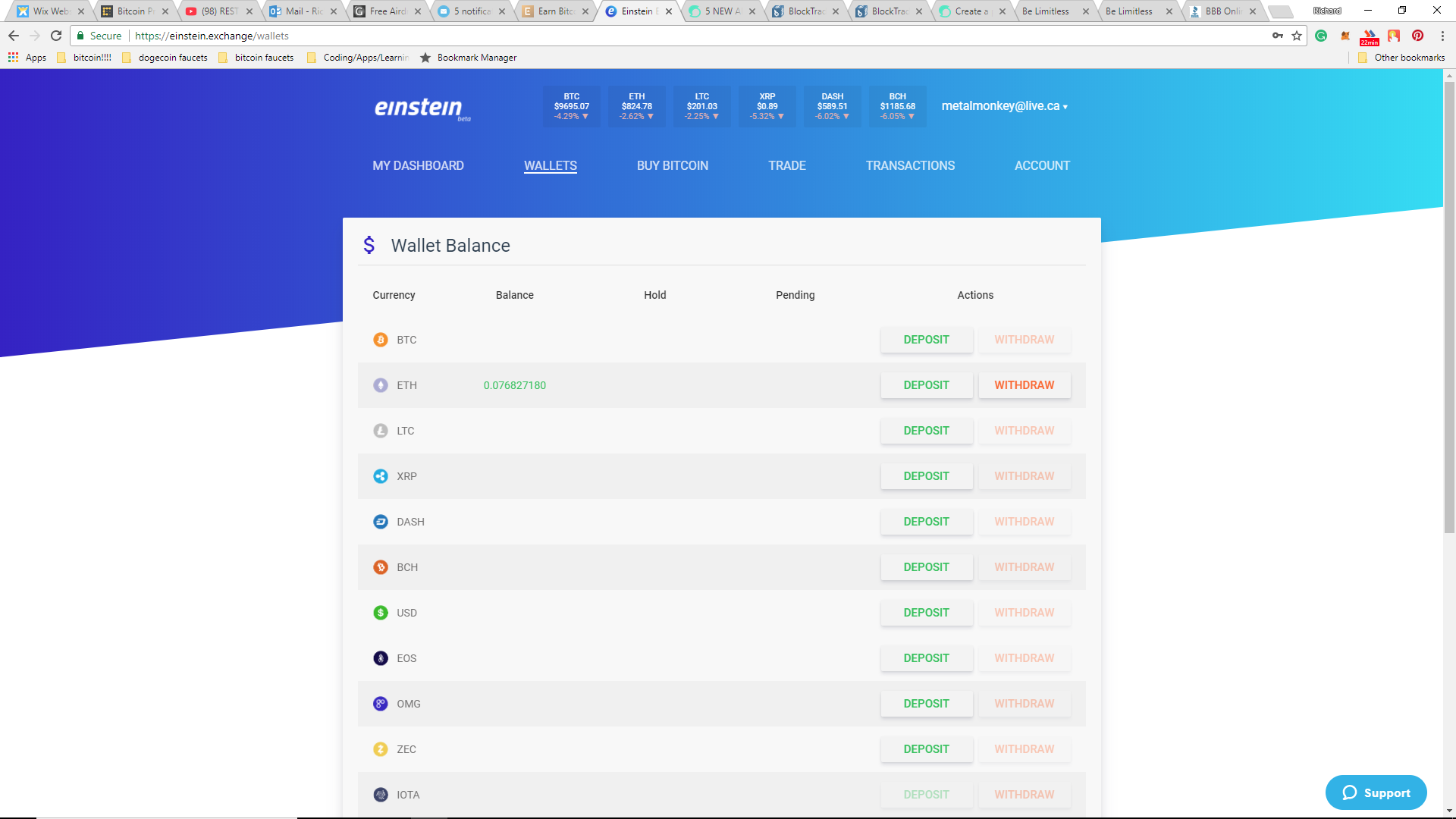Image resolution: width=1456 pixels, height=819 pixels.
Task: Click Deposit for DASH
Action: point(927,522)
